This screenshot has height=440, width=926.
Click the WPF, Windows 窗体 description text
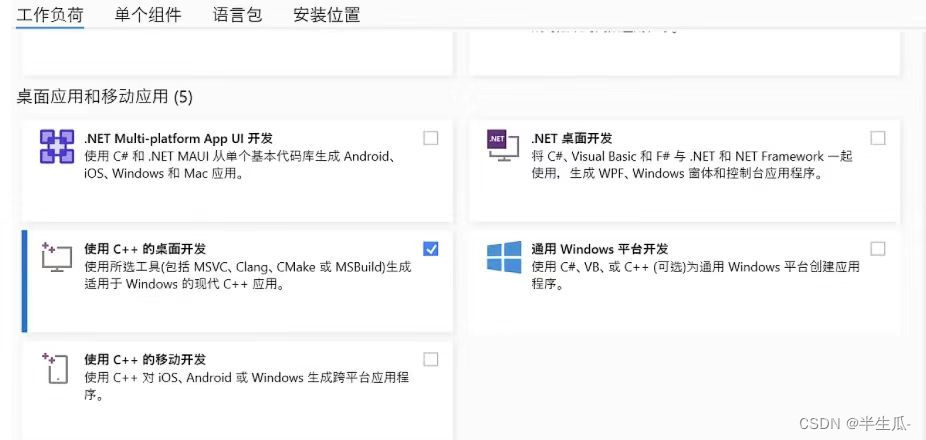692,165
